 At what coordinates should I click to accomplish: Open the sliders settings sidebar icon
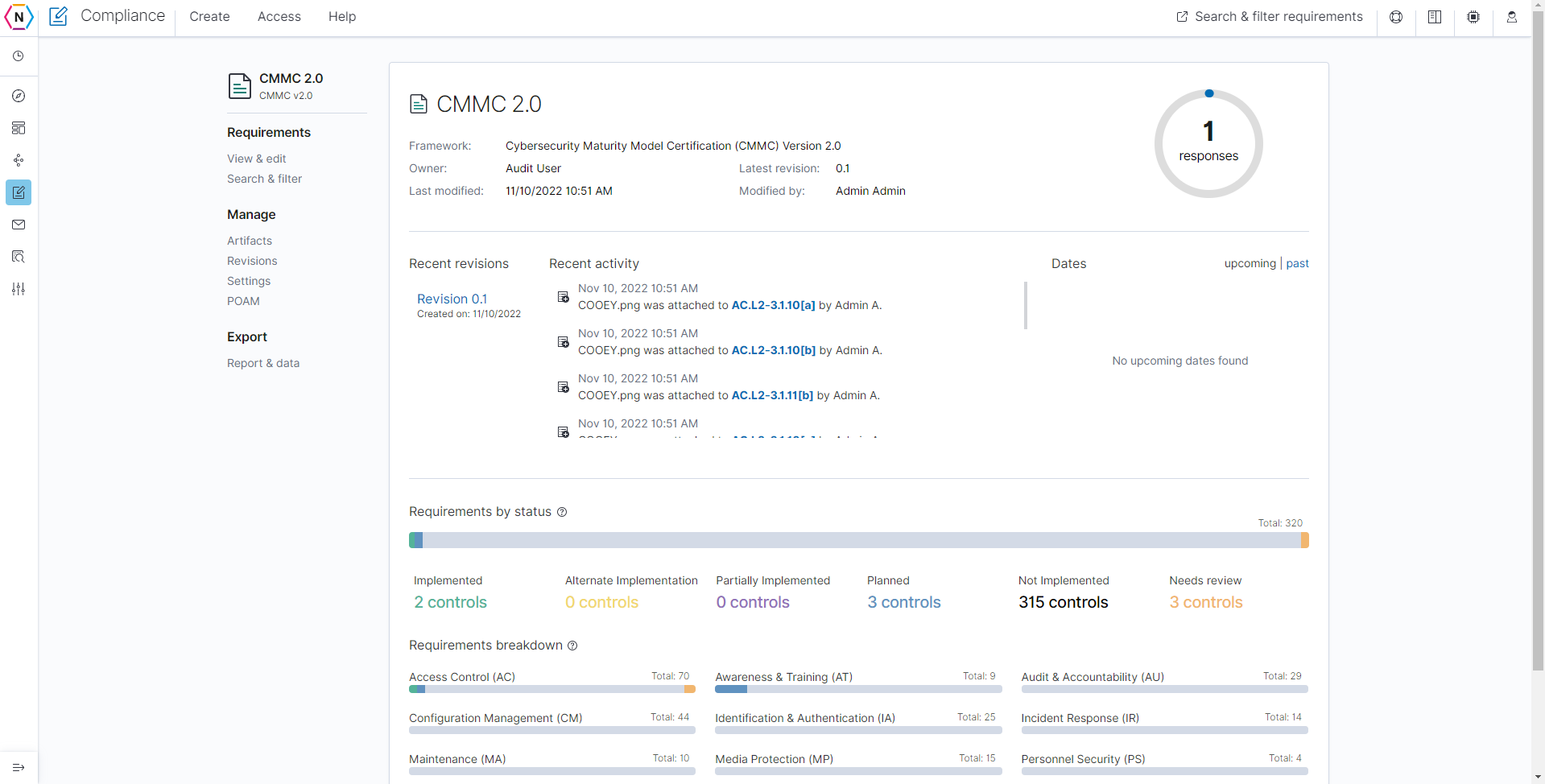point(19,289)
